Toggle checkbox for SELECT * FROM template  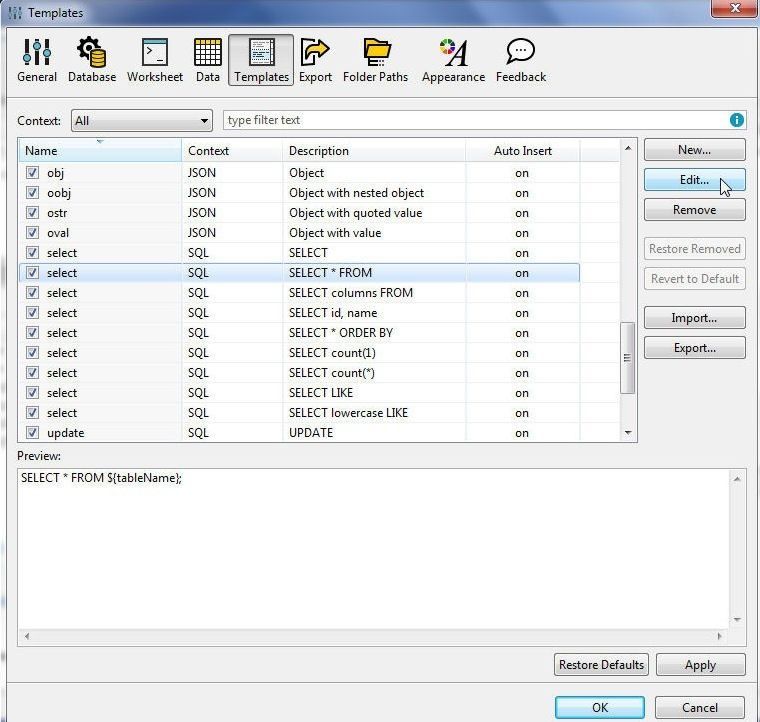pyautogui.click(x=32, y=273)
